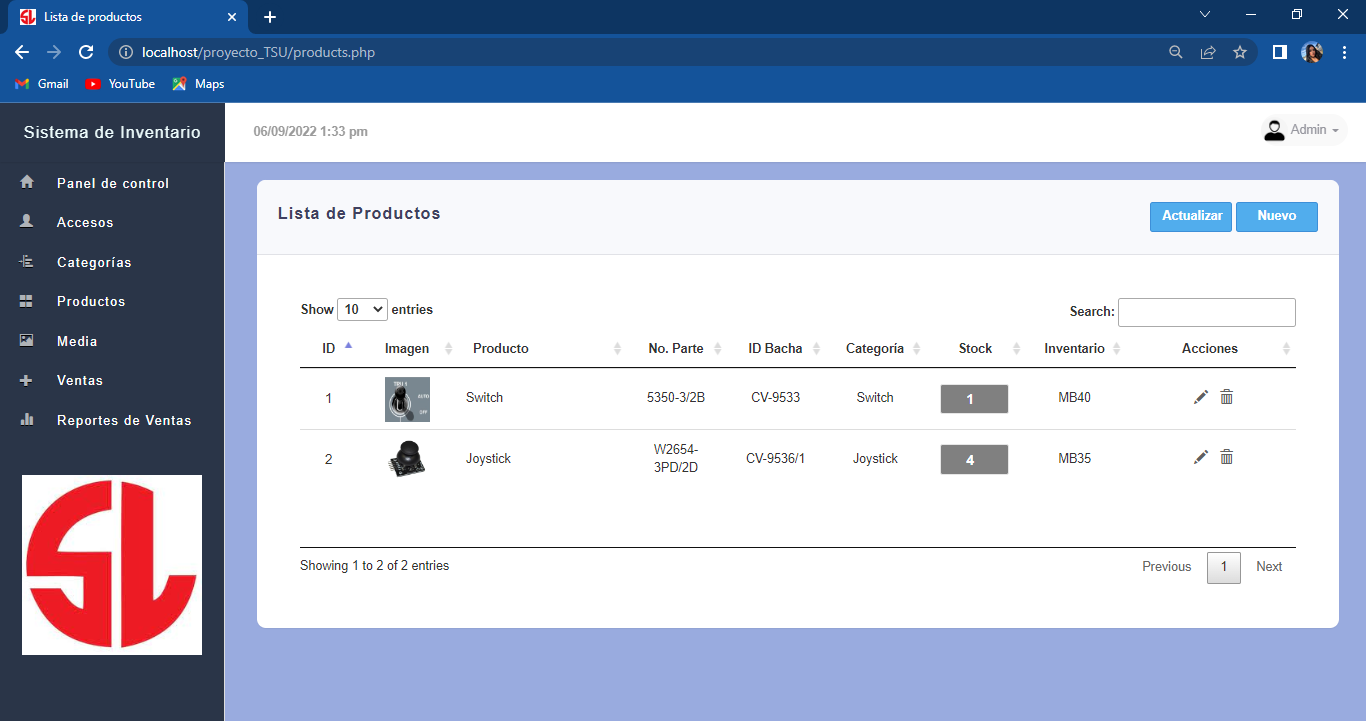Click the Joystick product image thumbnail

(407, 459)
